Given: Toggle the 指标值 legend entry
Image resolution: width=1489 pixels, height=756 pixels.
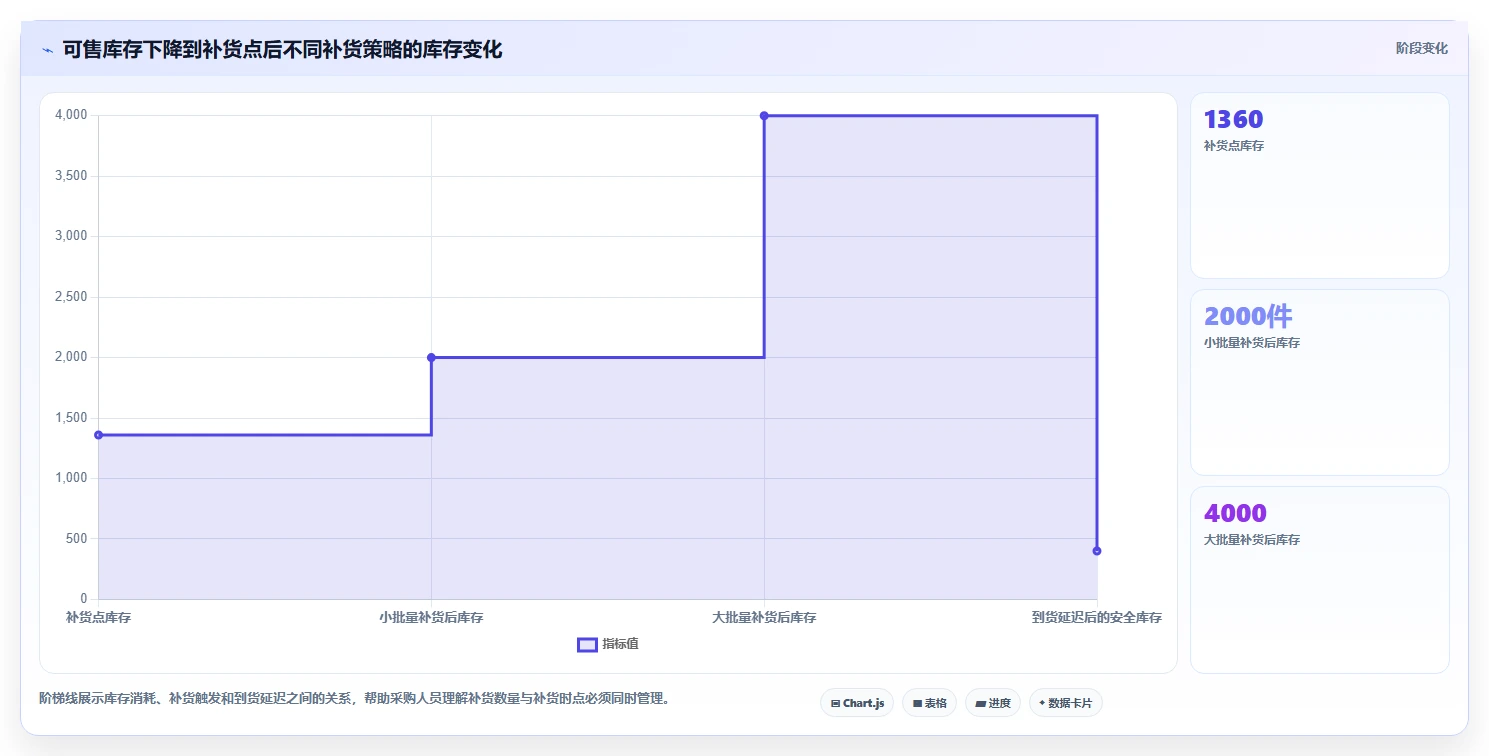Looking at the screenshot, I should point(608,644).
